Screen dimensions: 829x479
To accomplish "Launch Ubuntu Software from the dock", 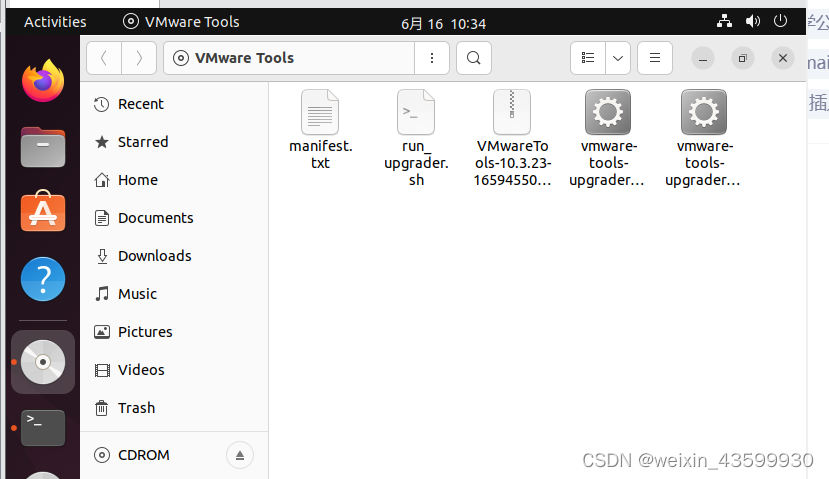I will point(43,211).
